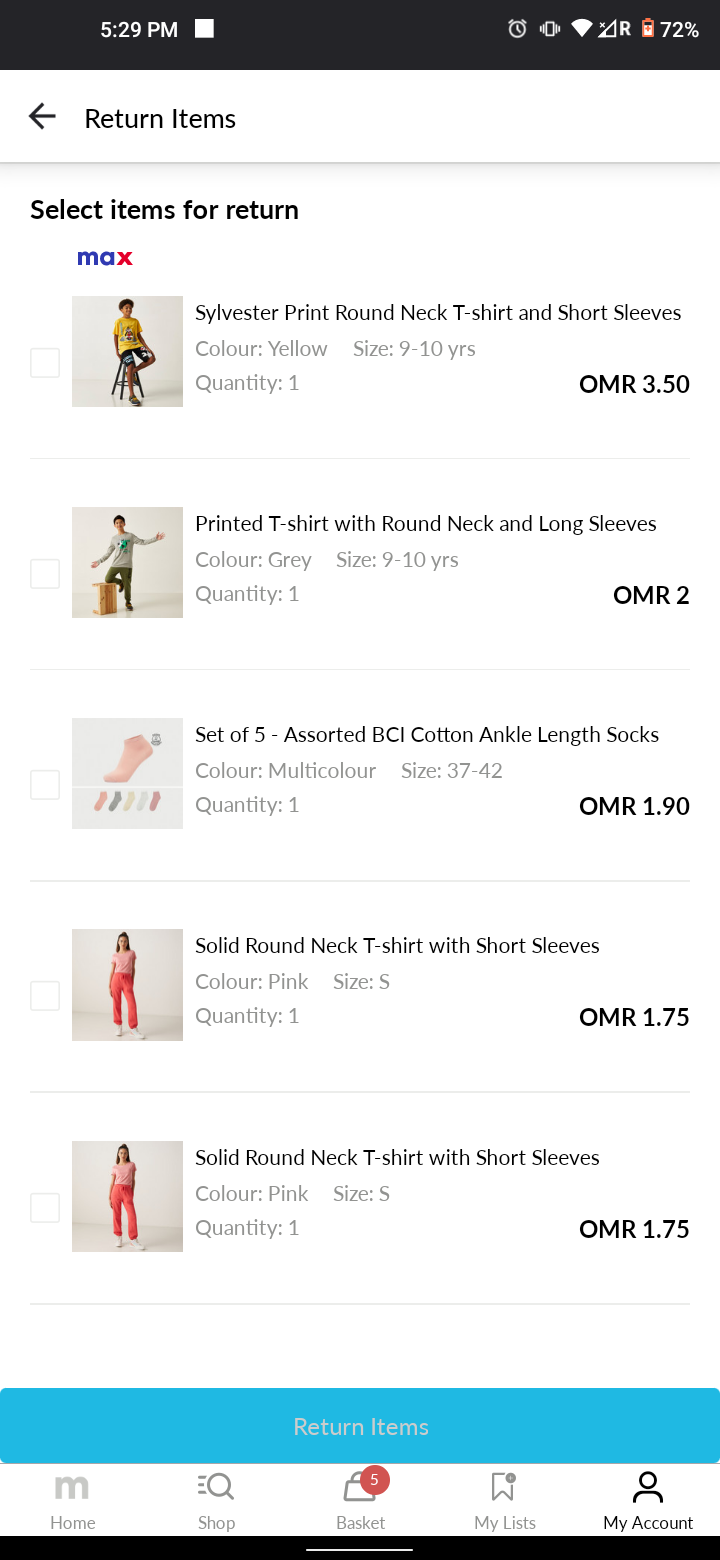Image resolution: width=720 pixels, height=1560 pixels.
Task: Tap the Sylvester Print T-shirt title
Action: [438, 313]
